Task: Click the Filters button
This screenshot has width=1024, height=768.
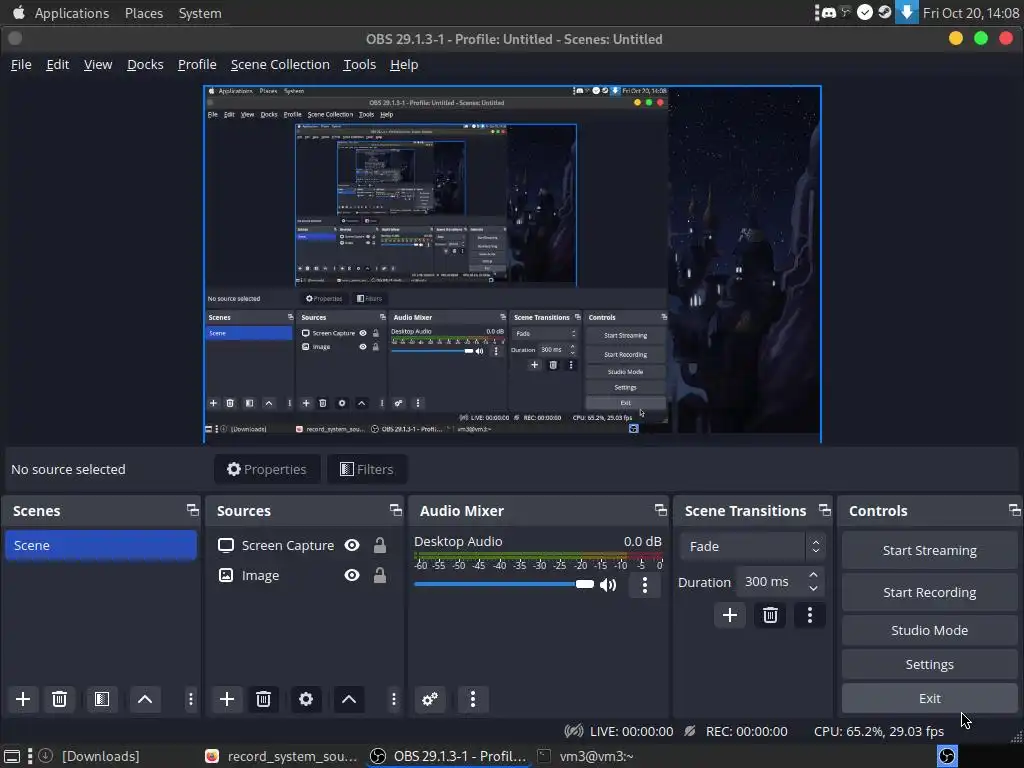Action: tap(366, 469)
